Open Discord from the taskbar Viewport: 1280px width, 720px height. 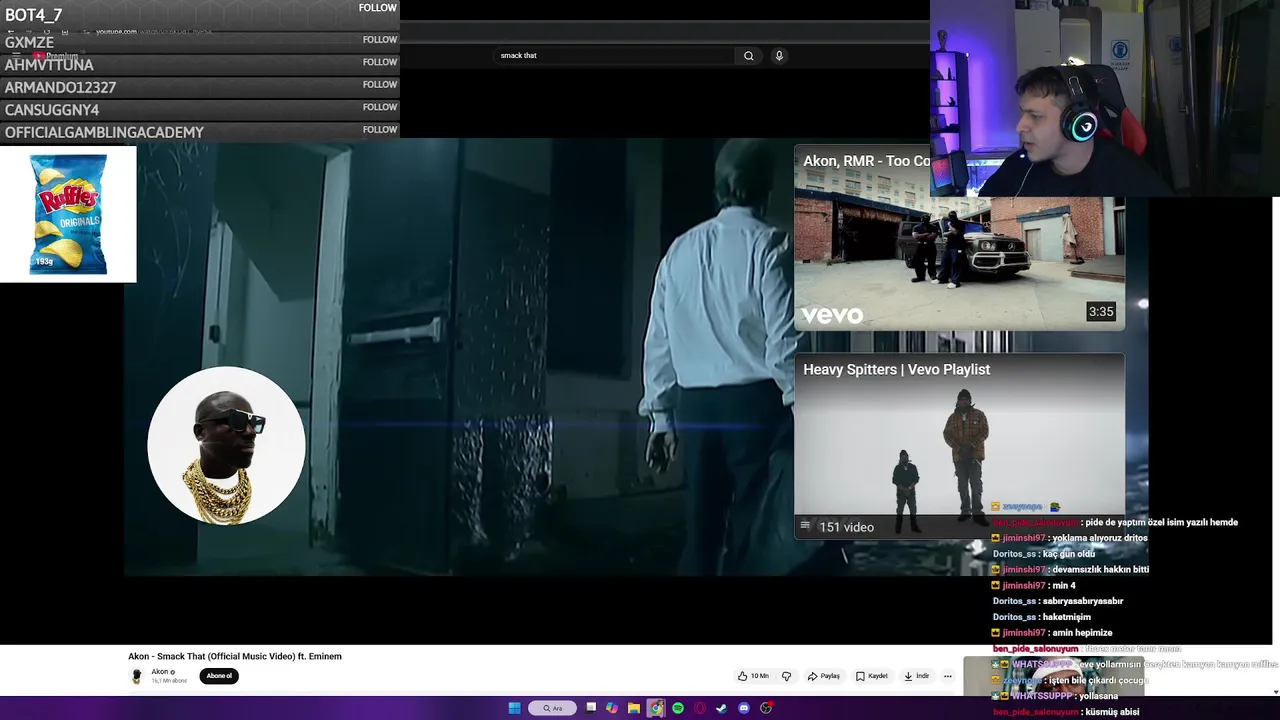coord(744,708)
